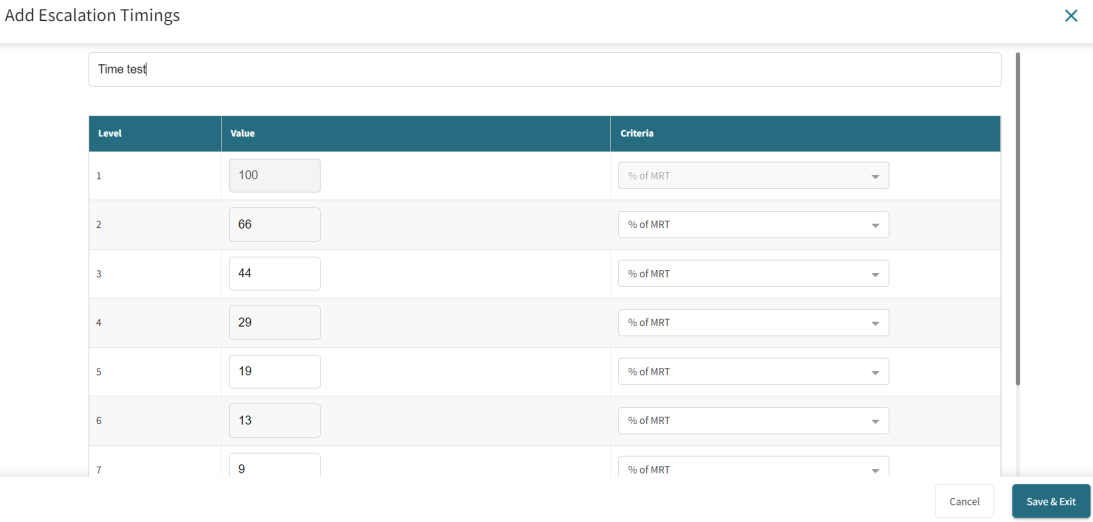Edit the level 5 value field showing 19
Viewport: 1093px width, 522px height.
click(275, 371)
